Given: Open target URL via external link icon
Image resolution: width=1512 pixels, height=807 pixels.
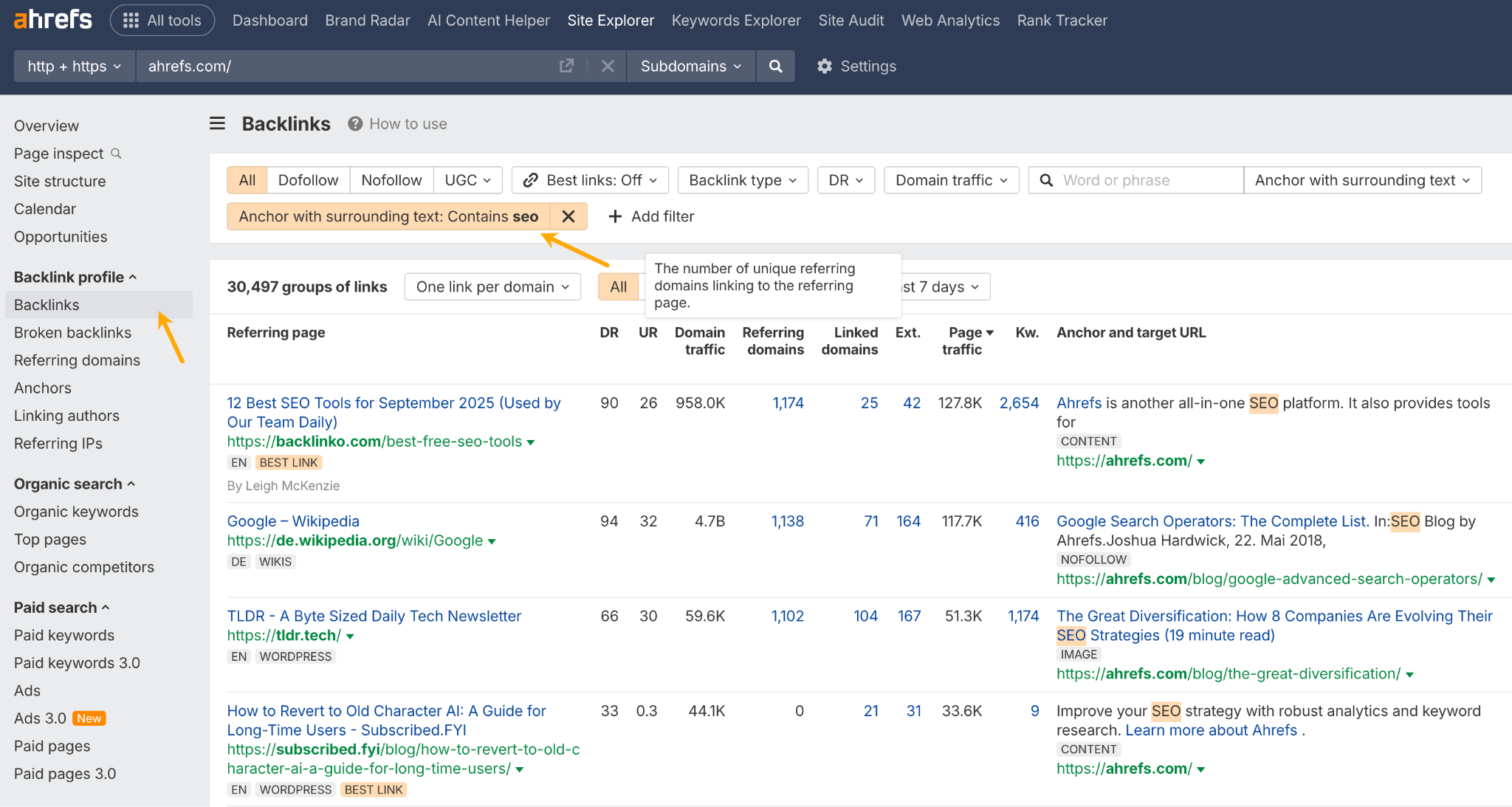Looking at the screenshot, I should 566,66.
